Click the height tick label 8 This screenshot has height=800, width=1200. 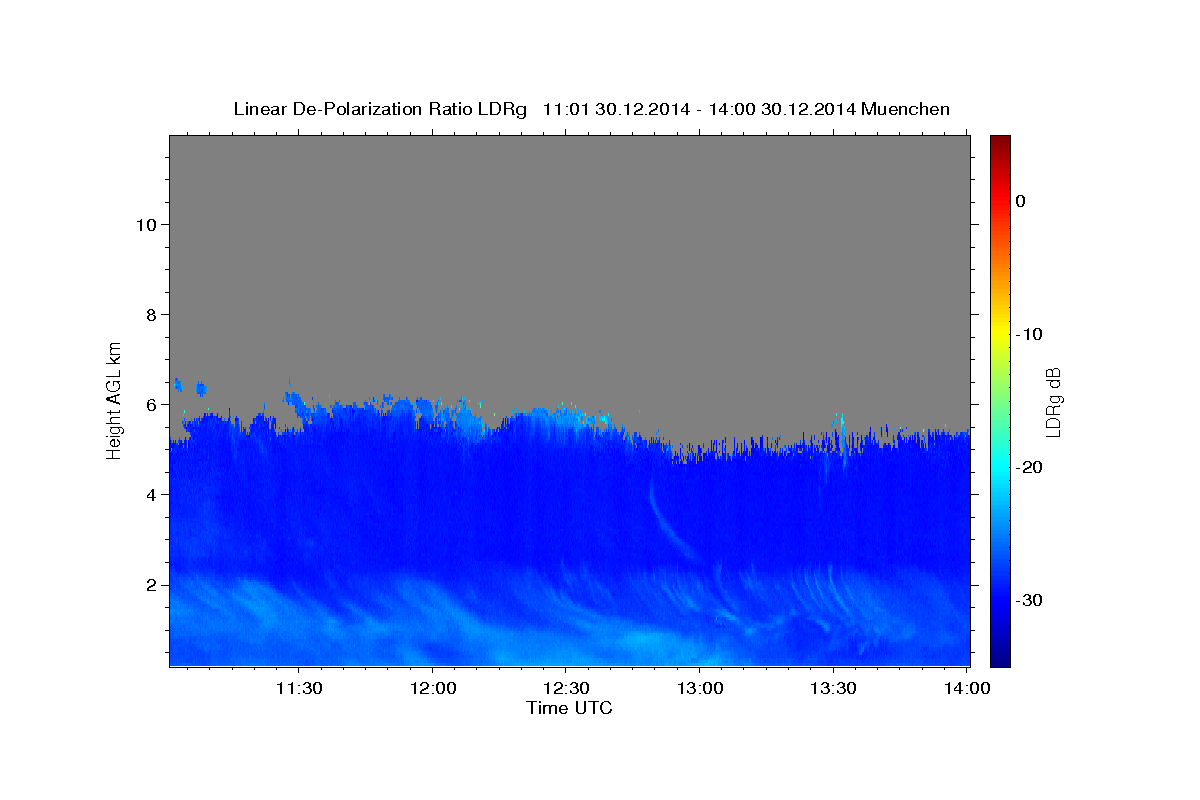pos(150,315)
